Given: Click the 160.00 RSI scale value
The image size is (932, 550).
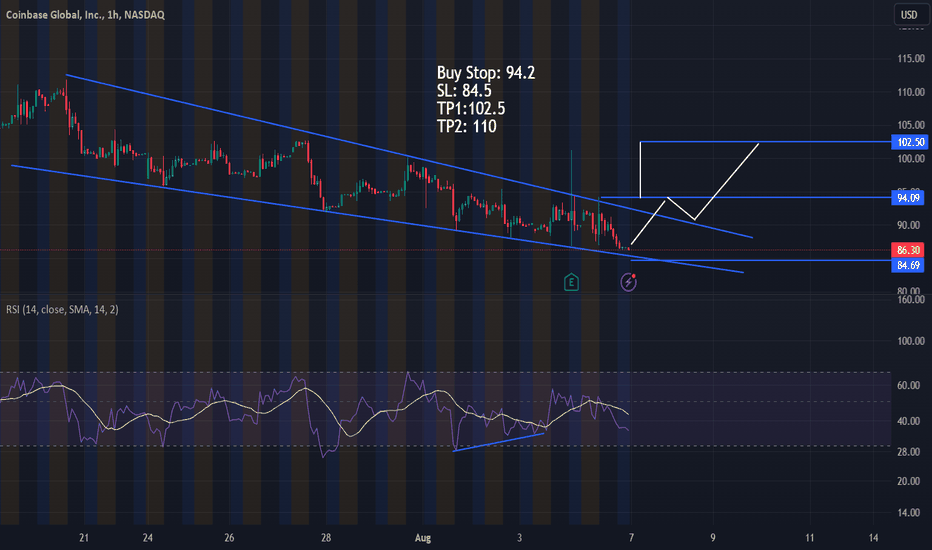Looking at the screenshot, I should coord(908,299).
